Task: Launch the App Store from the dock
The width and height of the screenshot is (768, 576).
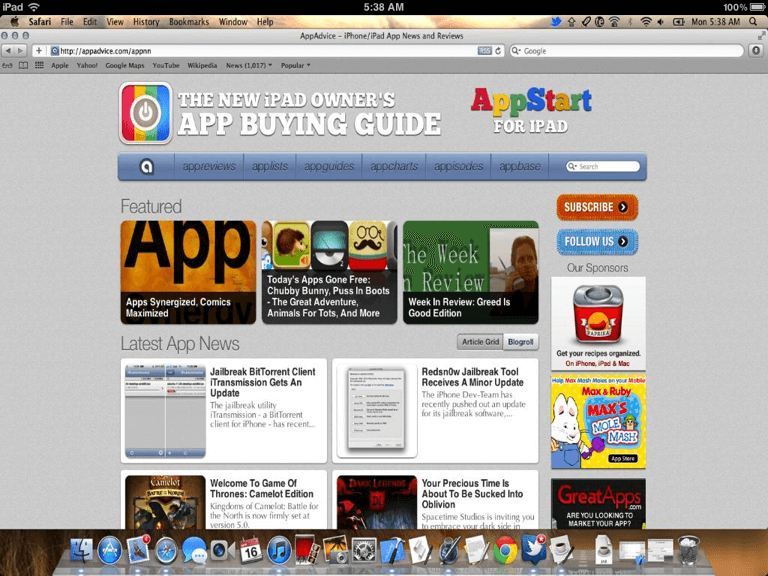Action: 109,551
